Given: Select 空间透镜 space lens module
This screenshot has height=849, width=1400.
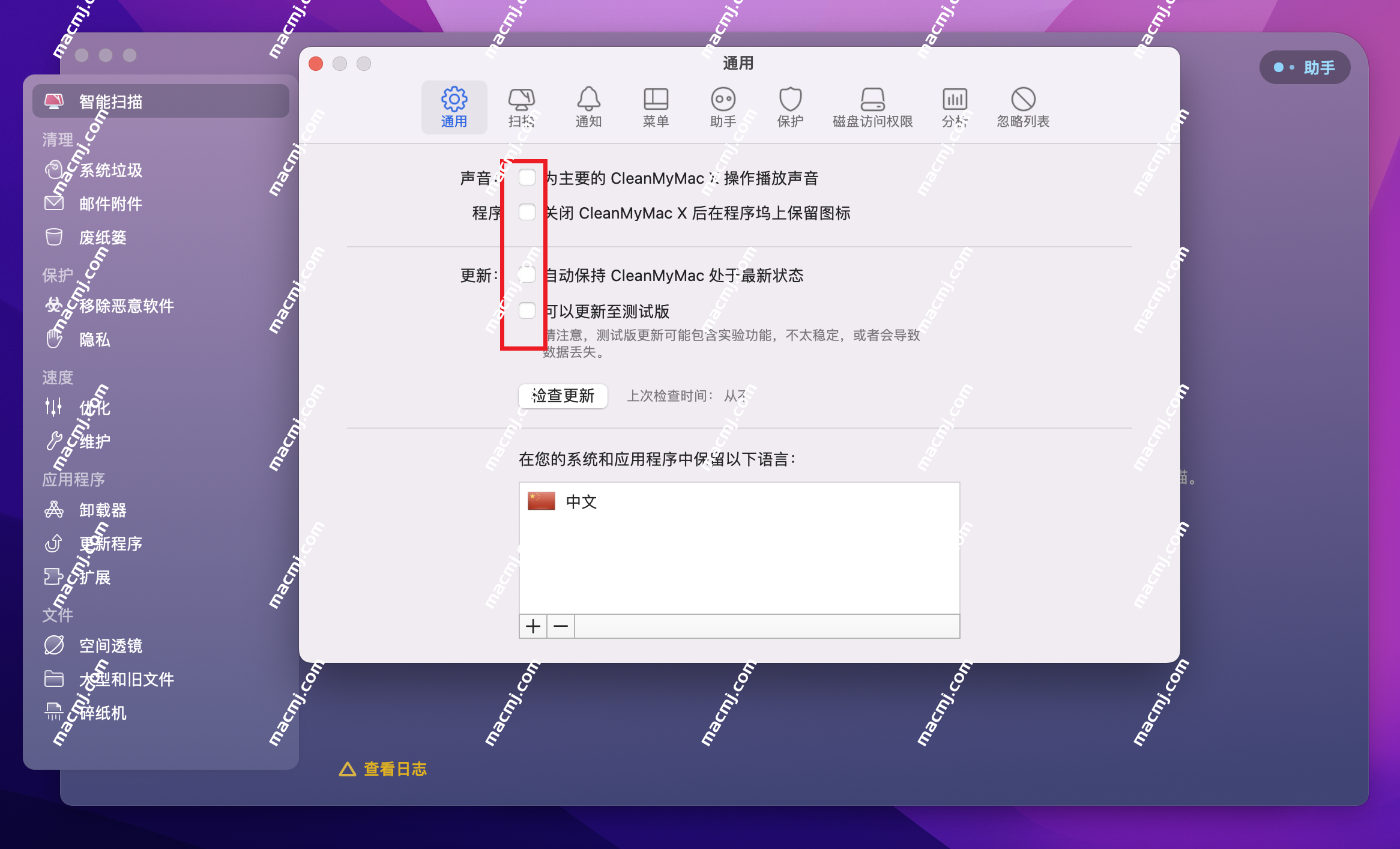Looking at the screenshot, I should (161, 646).
